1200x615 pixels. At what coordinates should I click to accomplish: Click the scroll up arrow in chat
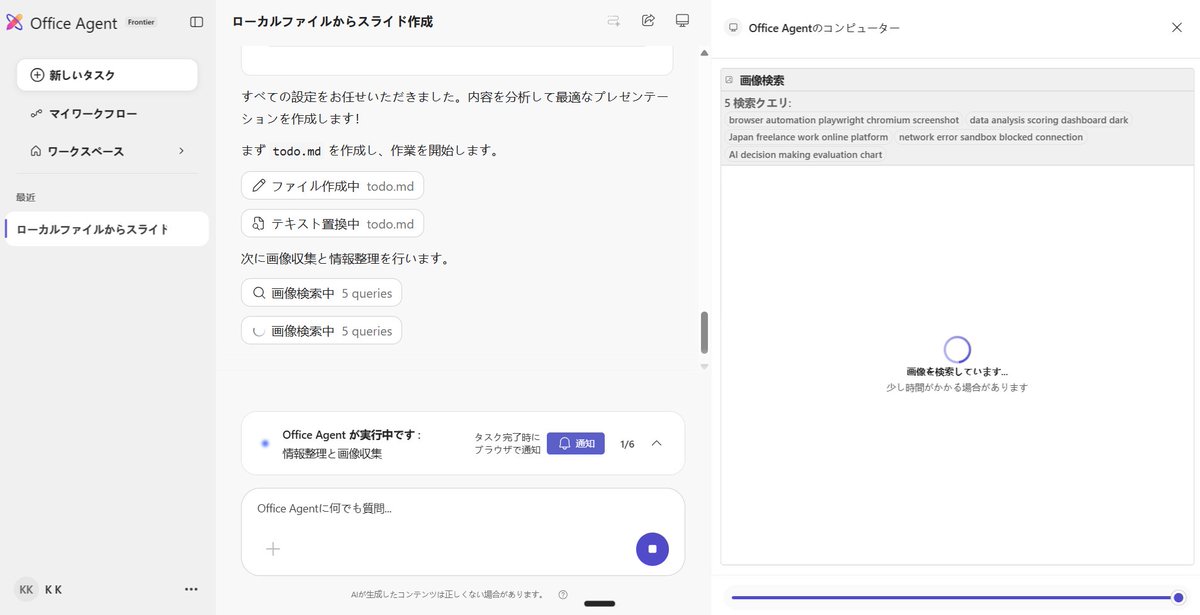click(x=704, y=52)
